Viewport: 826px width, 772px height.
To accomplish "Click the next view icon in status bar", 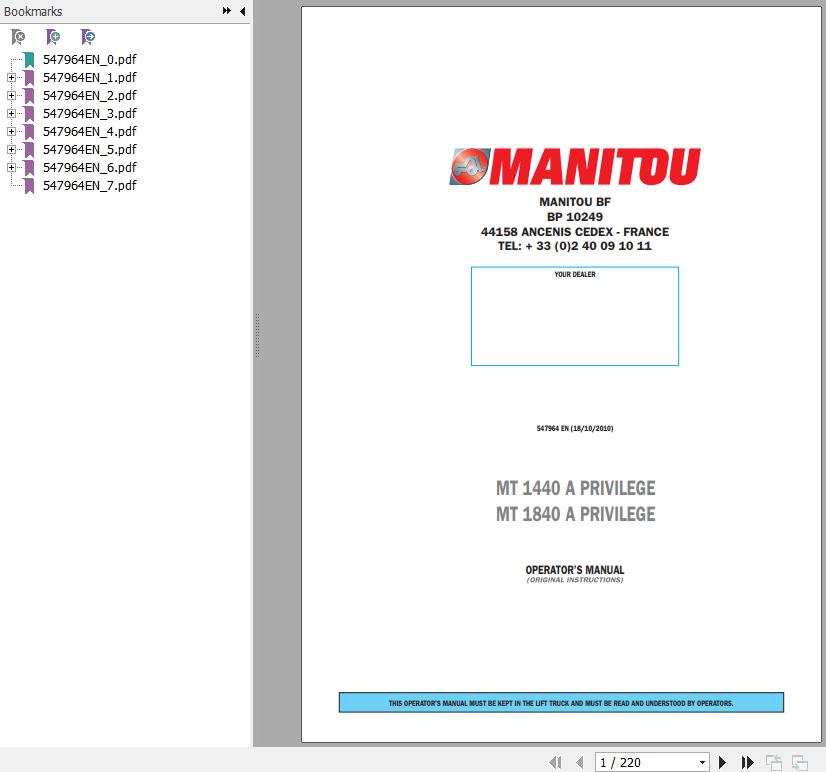I will pos(800,762).
